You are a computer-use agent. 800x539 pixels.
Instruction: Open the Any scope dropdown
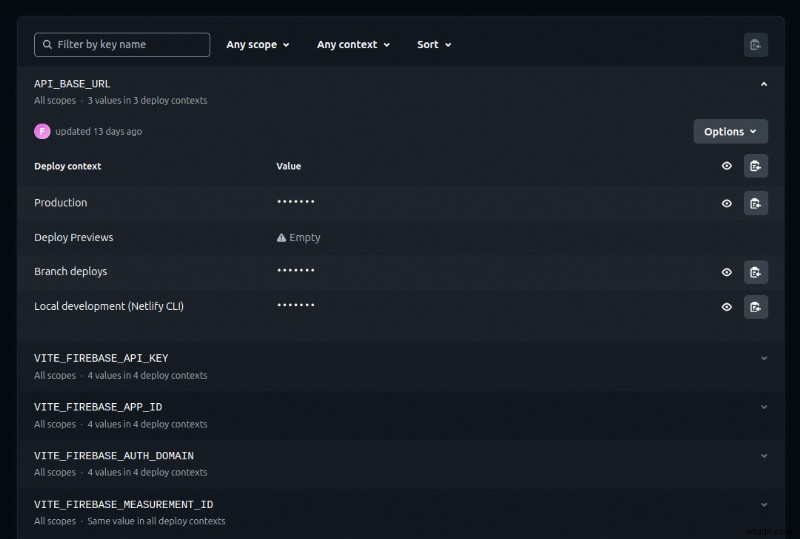(258, 44)
